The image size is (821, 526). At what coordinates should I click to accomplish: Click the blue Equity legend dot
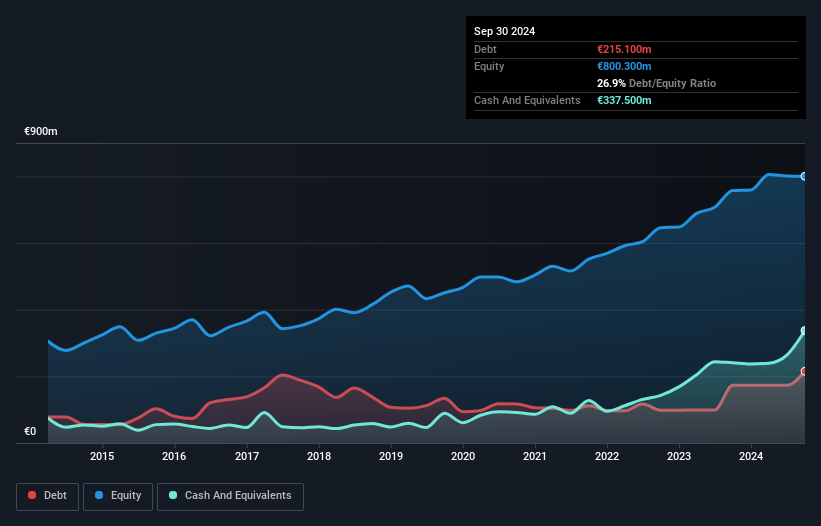100,495
